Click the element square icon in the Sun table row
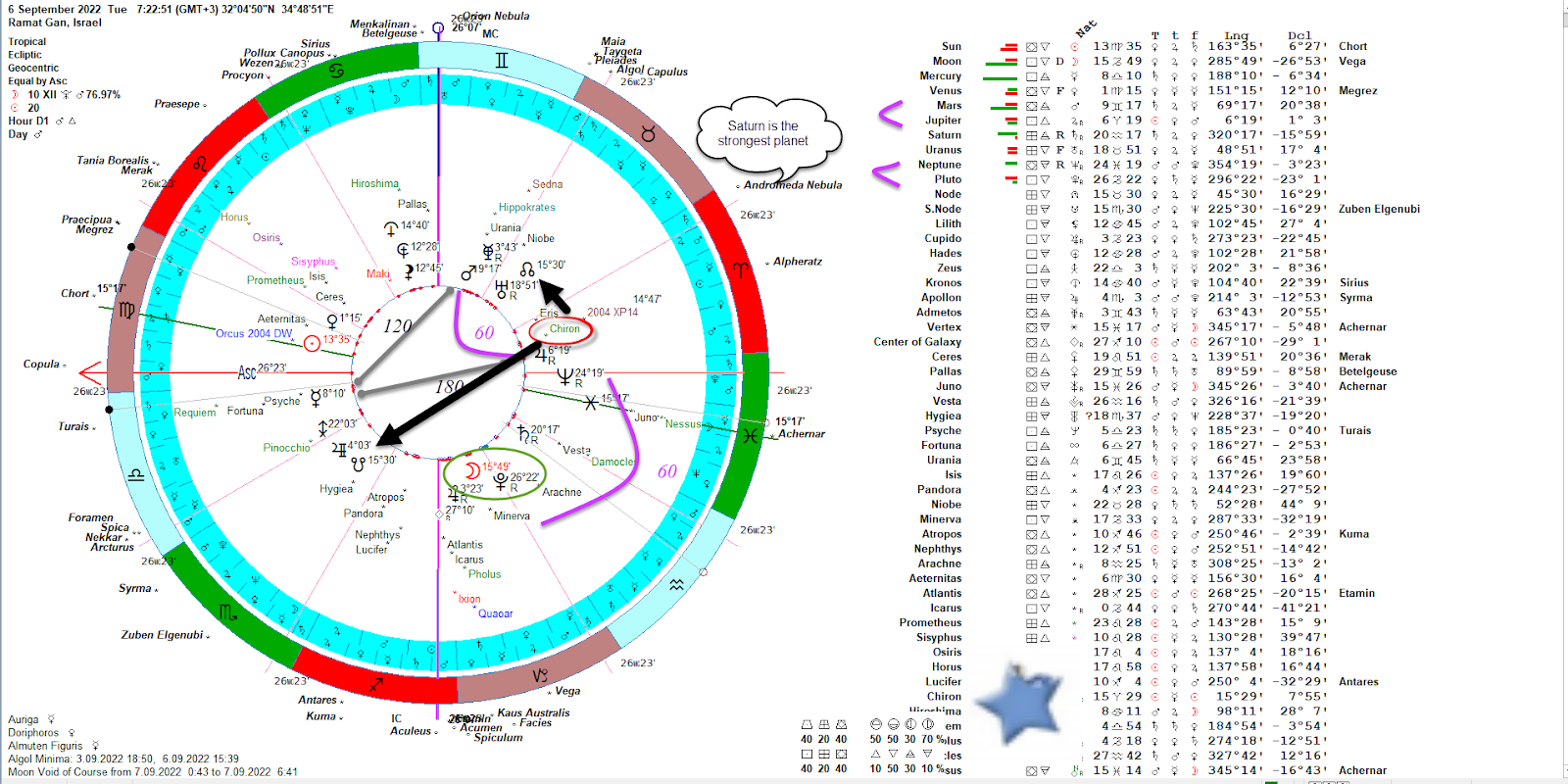This screenshot has height=784, width=1568. [1031, 46]
